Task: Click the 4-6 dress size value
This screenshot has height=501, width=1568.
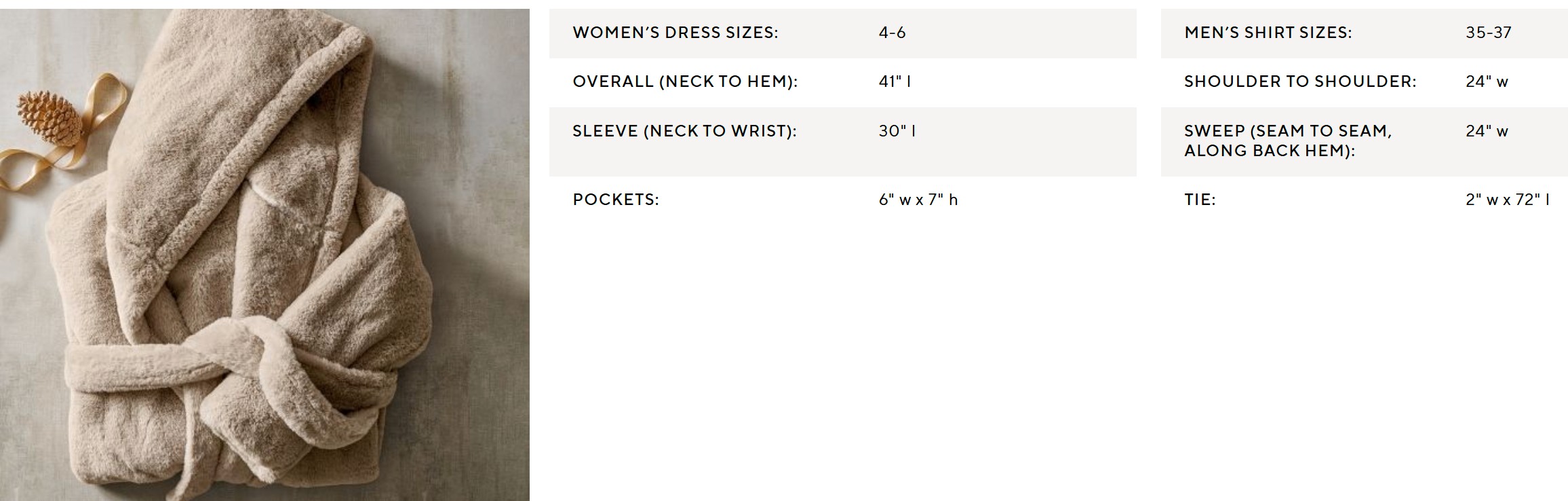Action: (x=892, y=33)
